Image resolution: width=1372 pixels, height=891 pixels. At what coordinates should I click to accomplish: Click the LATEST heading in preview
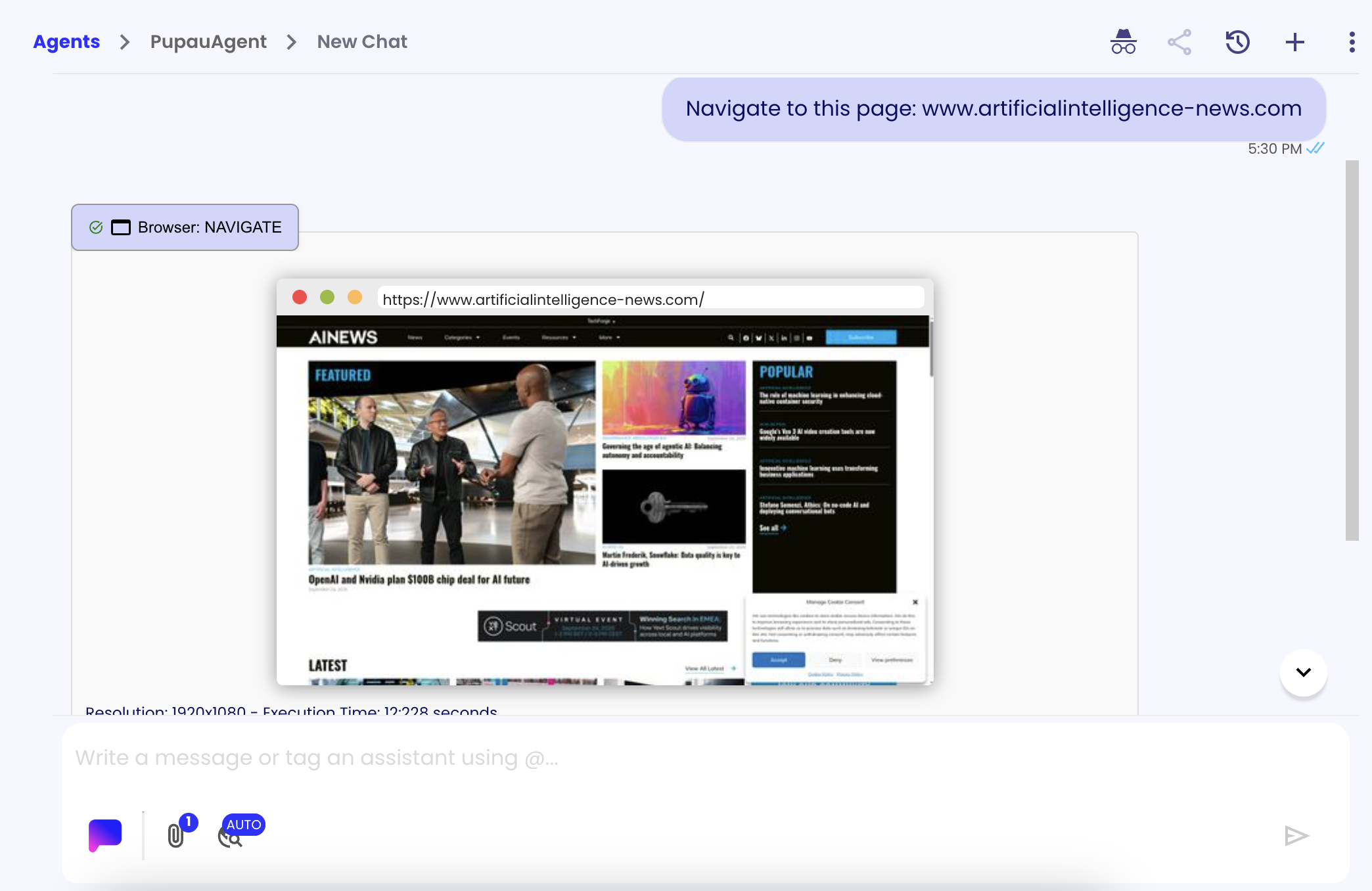328,666
